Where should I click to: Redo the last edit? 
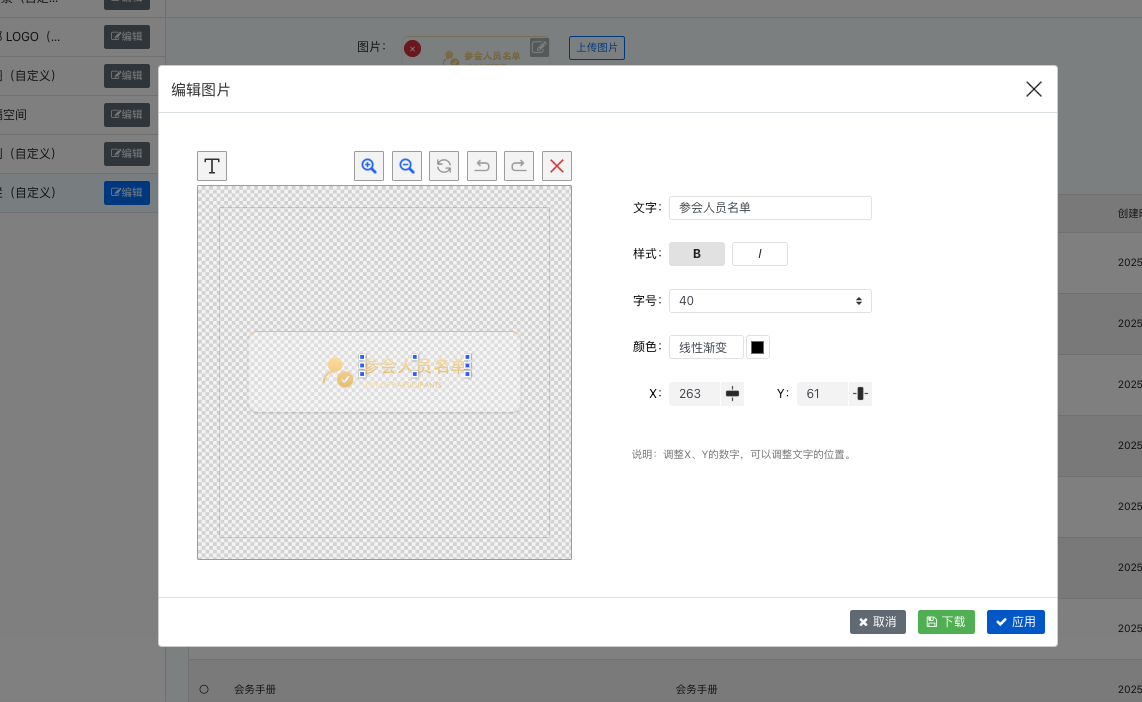[519, 166]
